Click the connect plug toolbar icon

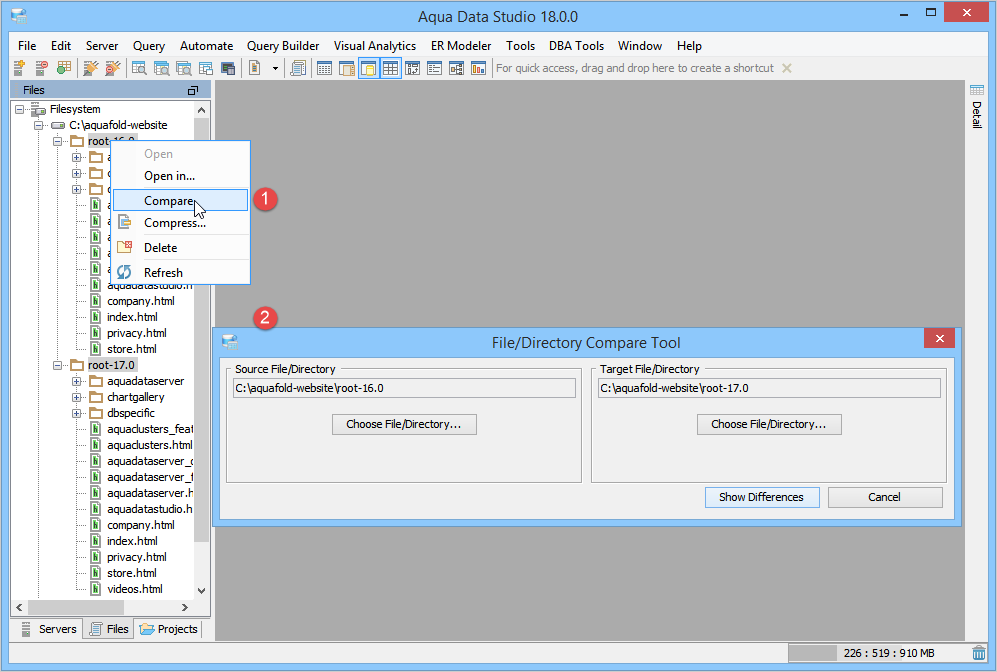point(90,68)
